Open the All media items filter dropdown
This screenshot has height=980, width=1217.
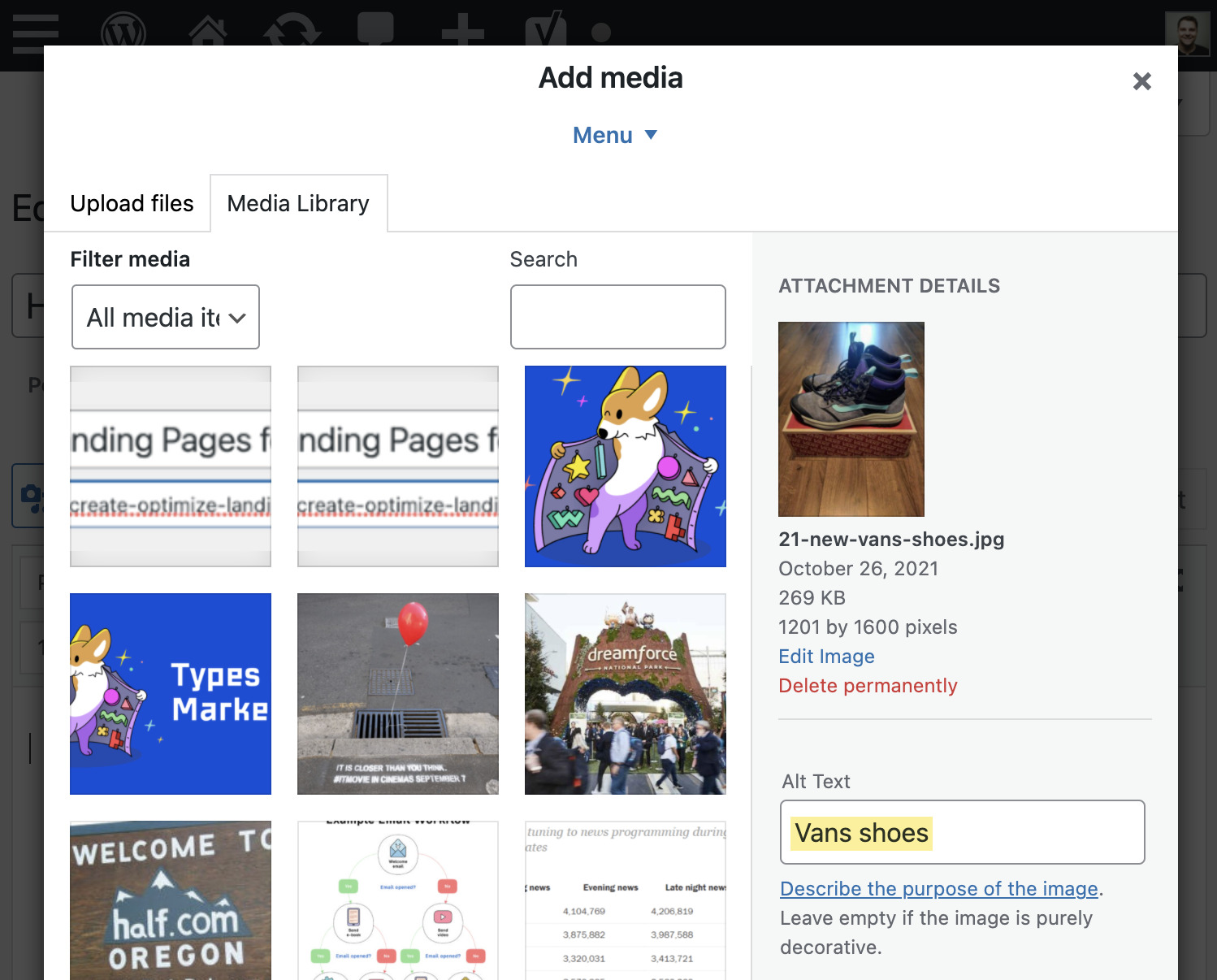(x=165, y=317)
